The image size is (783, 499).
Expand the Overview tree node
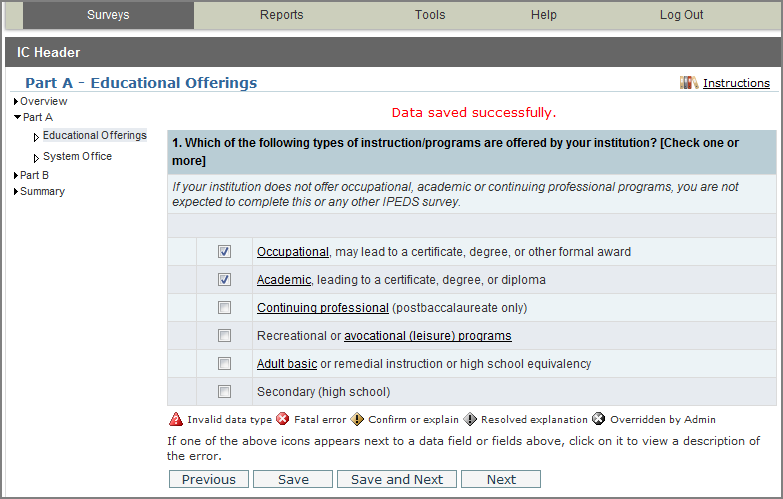point(16,102)
